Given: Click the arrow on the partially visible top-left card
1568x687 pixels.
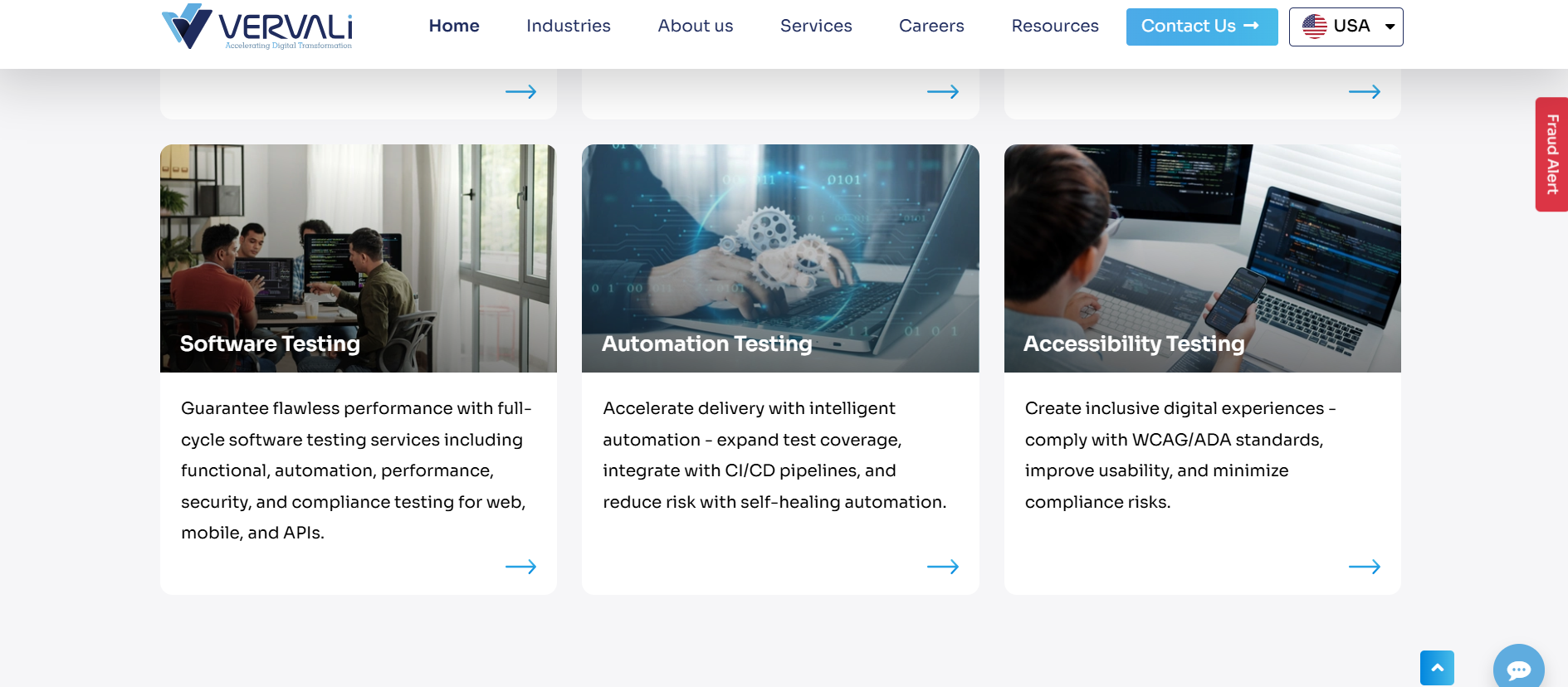Looking at the screenshot, I should [520, 91].
